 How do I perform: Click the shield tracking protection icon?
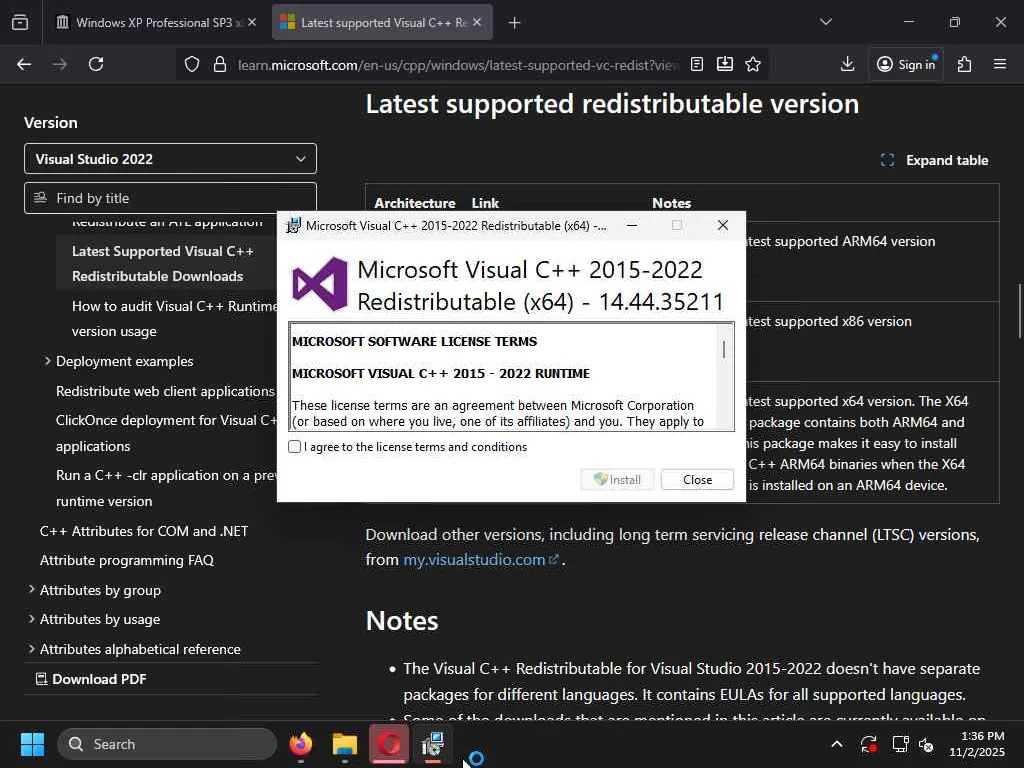(x=191, y=64)
